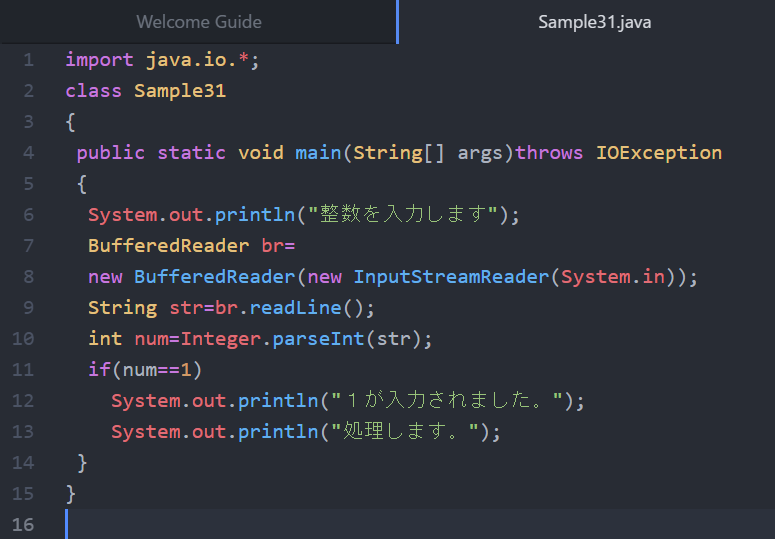The image size is (775, 539).
Task: Click the string "整数を入力します"
Action: click(403, 214)
